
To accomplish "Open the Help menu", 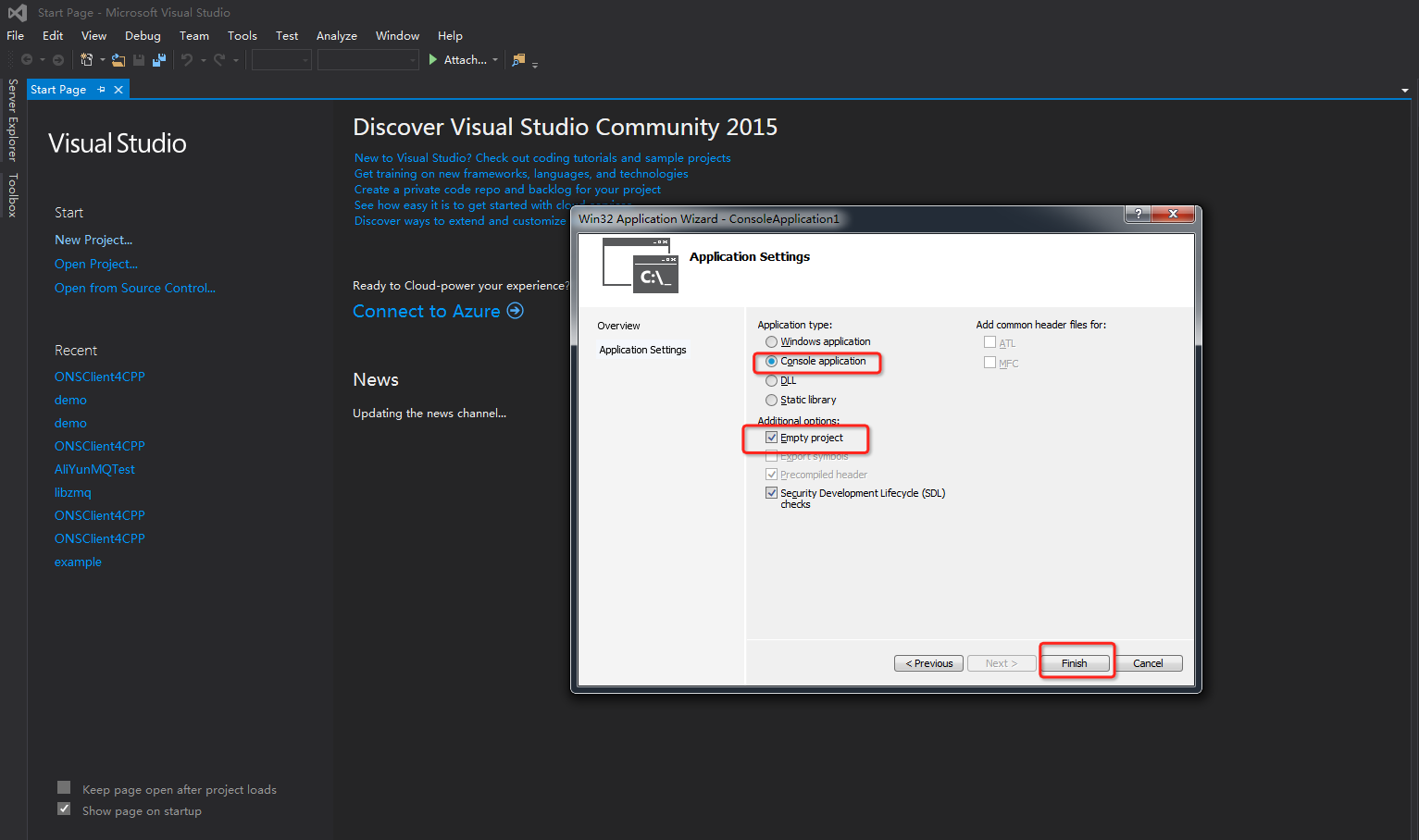I will 450,36.
